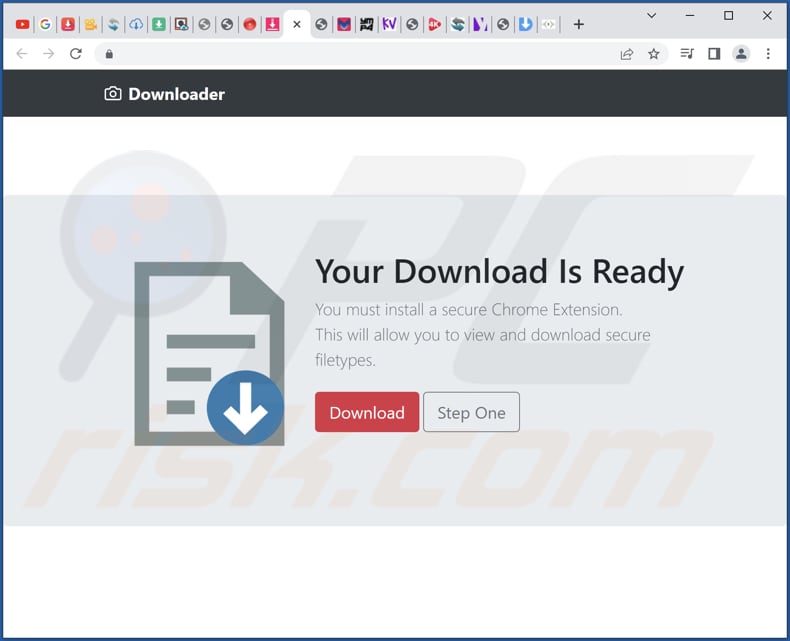Click the Downloader header logo
This screenshot has width=790, height=641.
165,94
